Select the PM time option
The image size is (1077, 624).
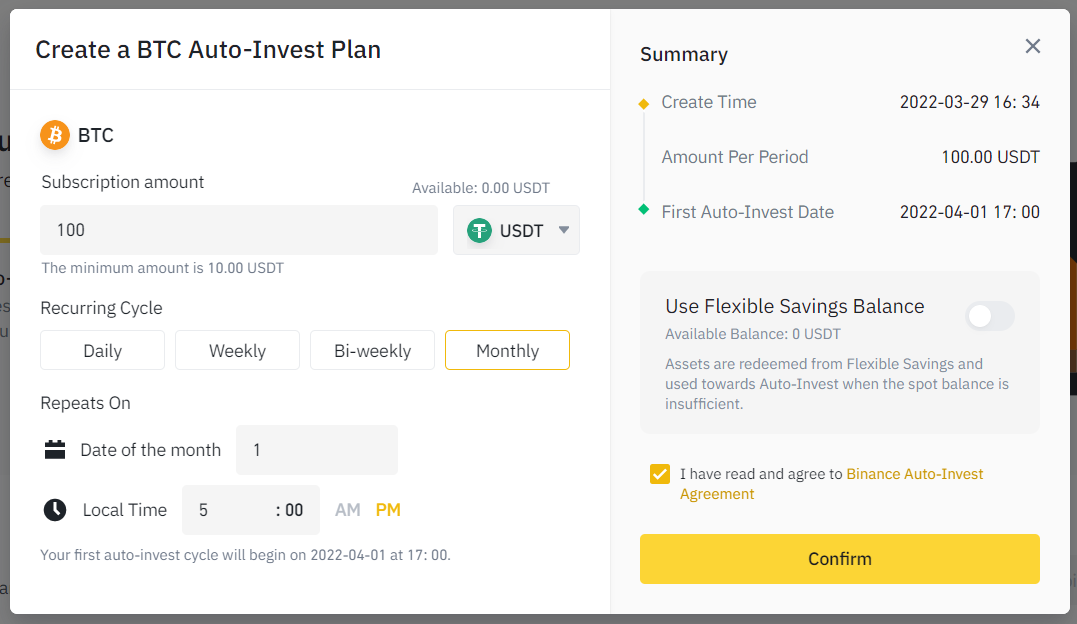point(388,510)
